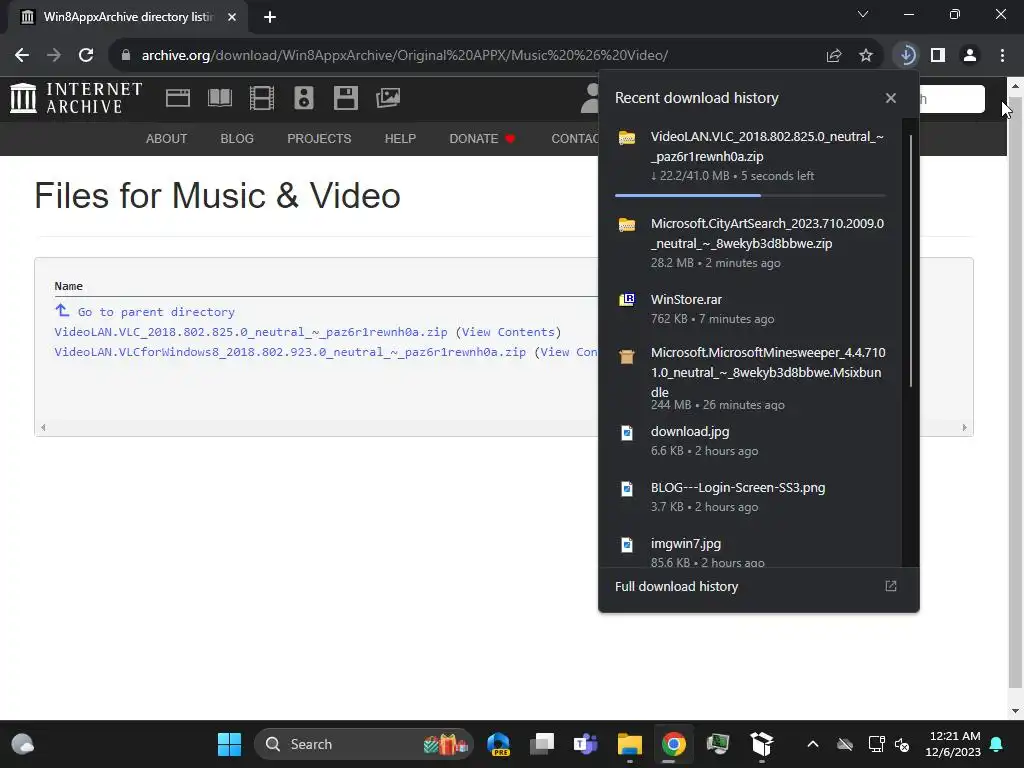Click the file list horizontal scroll right arrow
This screenshot has width=1024, height=768.
coord(965,427)
